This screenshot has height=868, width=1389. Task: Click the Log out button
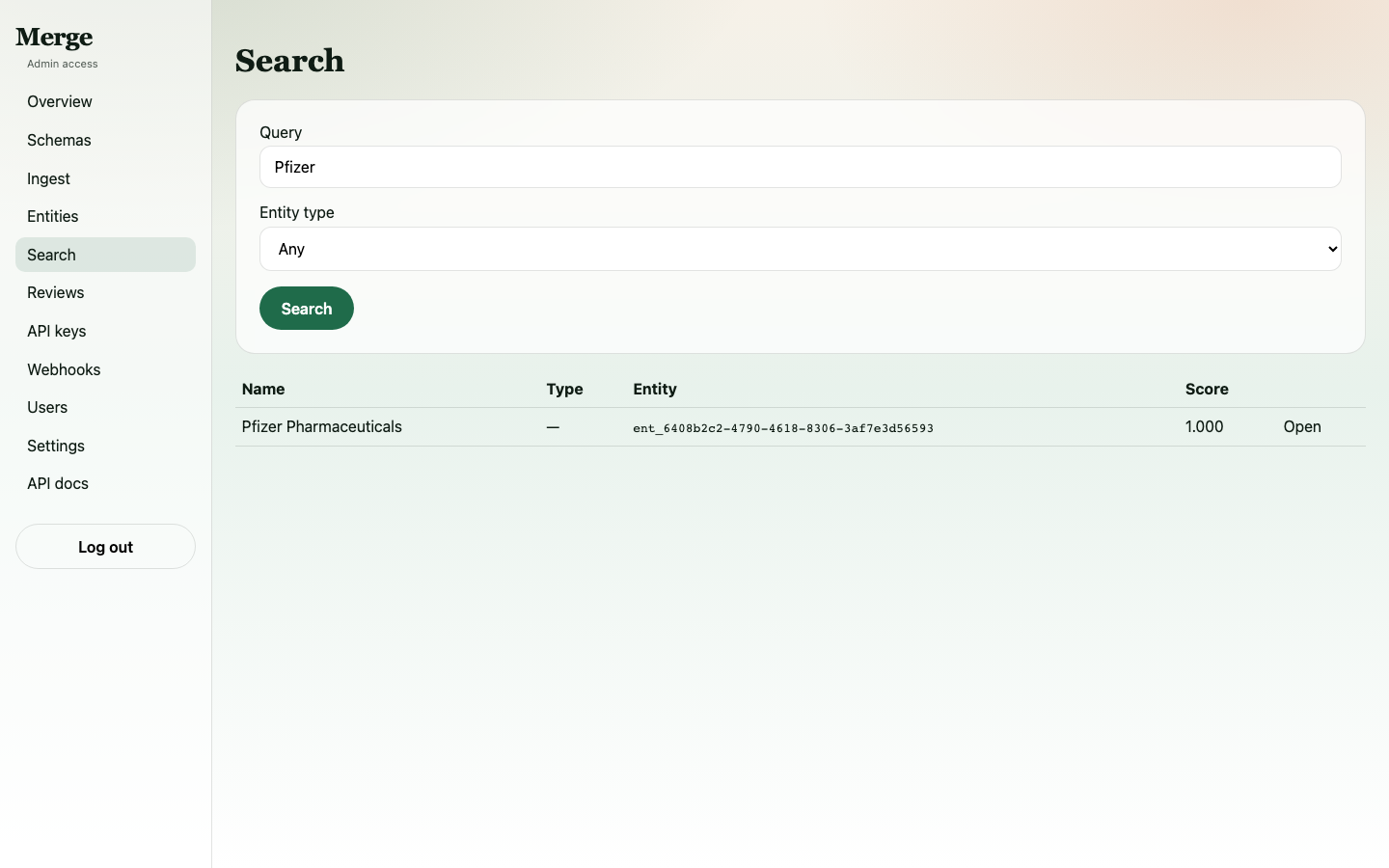(x=105, y=547)
